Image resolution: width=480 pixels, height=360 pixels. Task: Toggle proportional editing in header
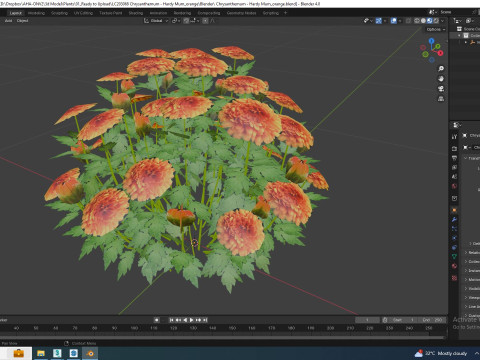click(205, 21)
